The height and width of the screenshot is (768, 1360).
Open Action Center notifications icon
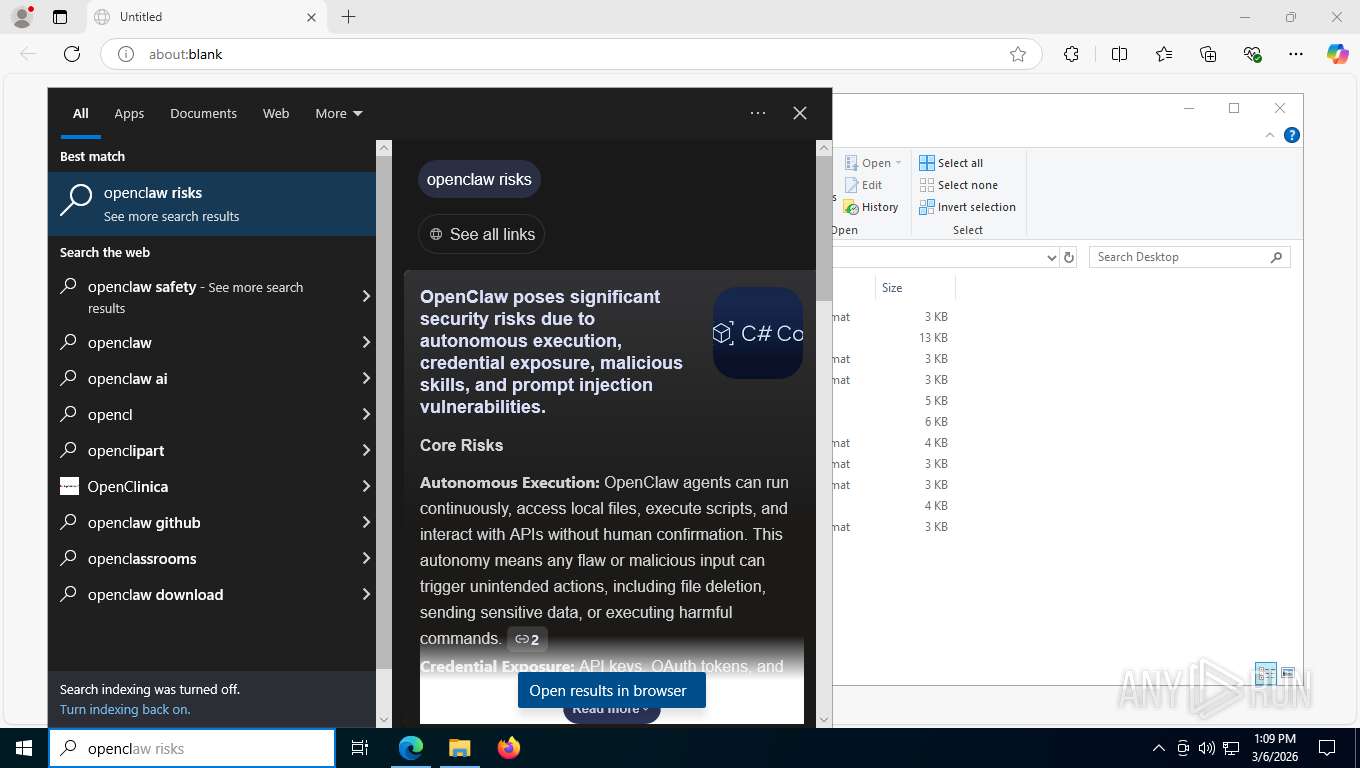(1327, 748)
